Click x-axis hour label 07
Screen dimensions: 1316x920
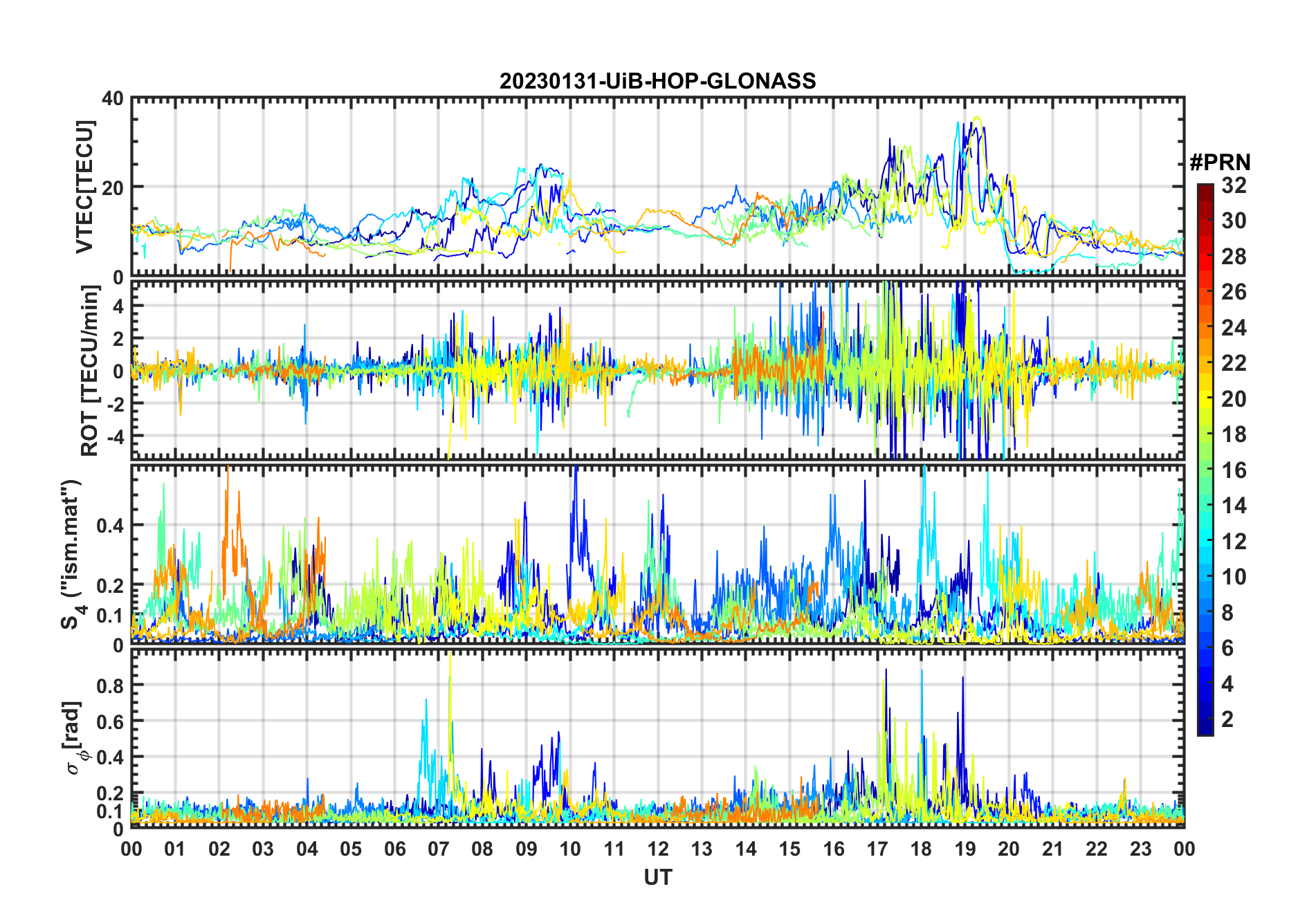tap(439, 849)
